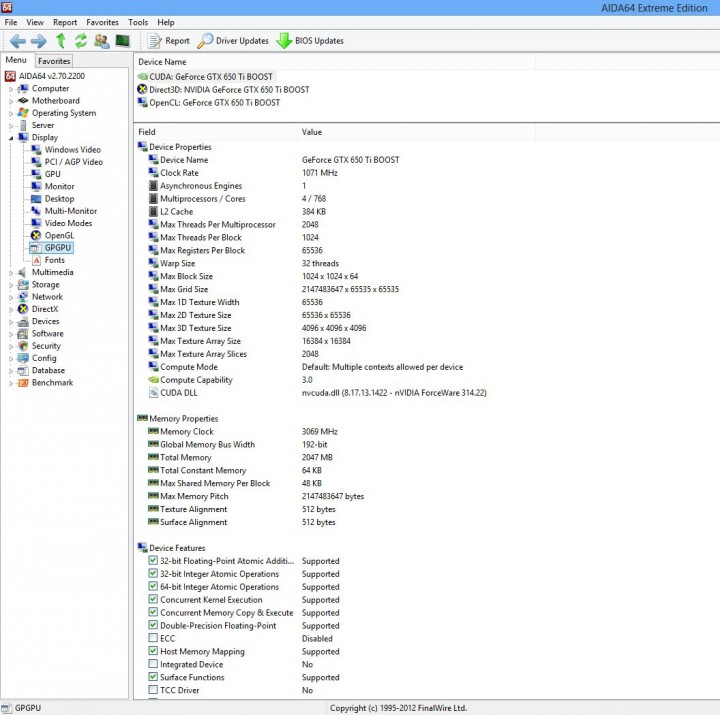Select Direct3D: NVIDIA GeForce GTX 650 Ti BOOST
This screenshot has height=715, width=720.
(224, 90)
